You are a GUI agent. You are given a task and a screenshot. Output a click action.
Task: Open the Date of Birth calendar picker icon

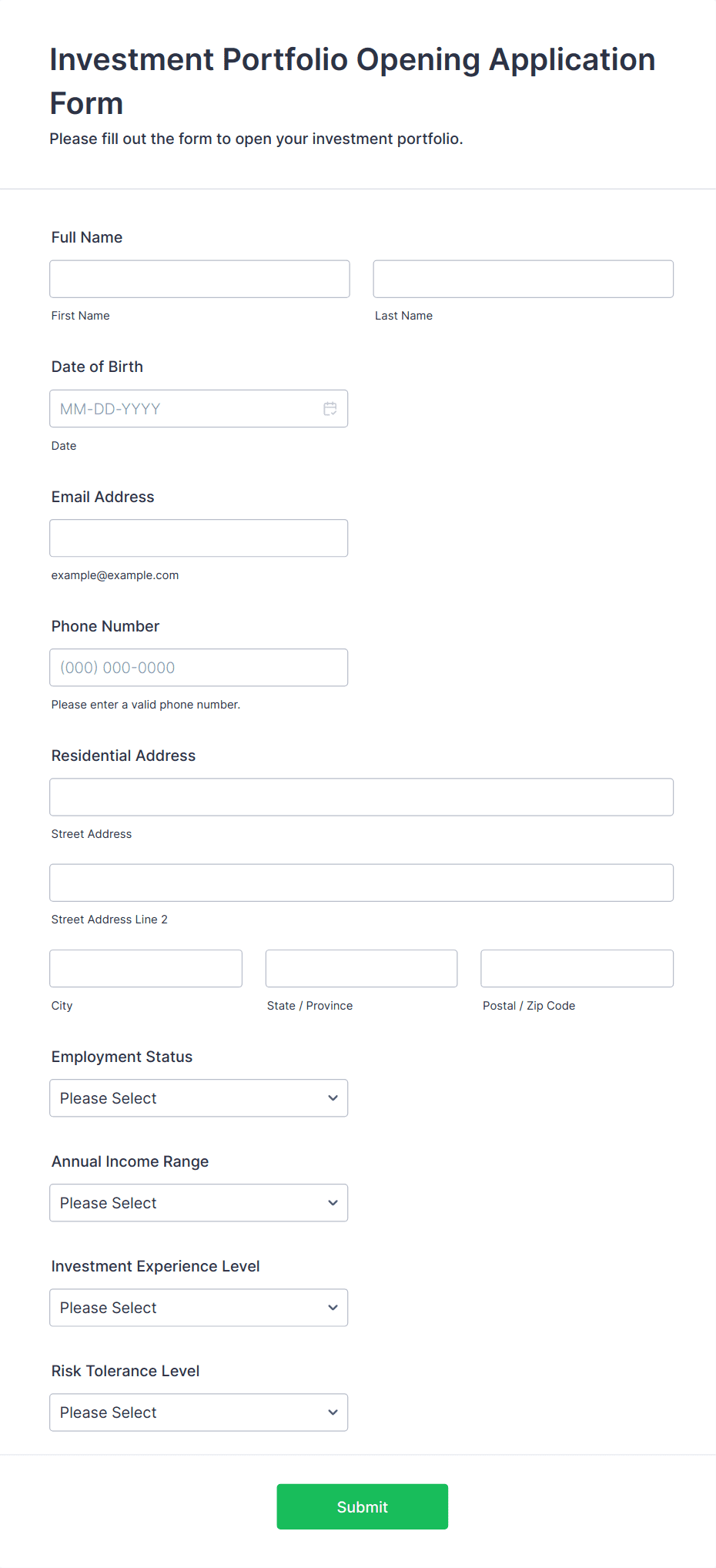point(330,409)
